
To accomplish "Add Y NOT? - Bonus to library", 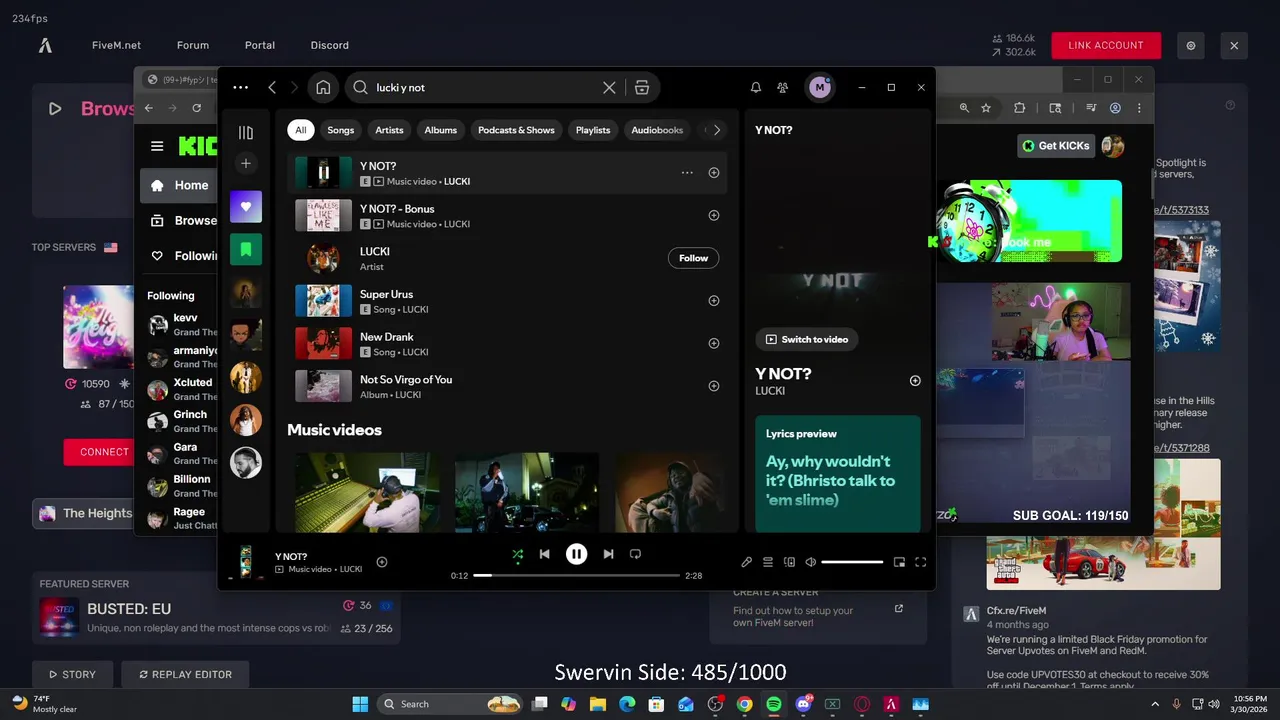I will (714, 215).
